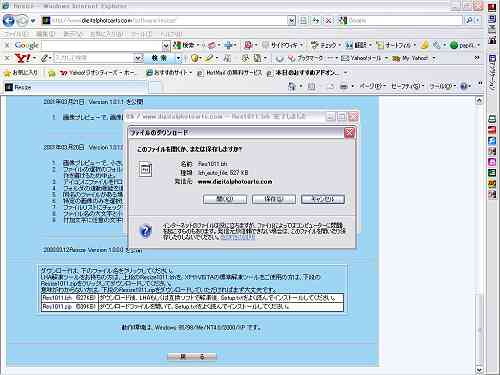Click the Google toolbar logo

point(27,45)
